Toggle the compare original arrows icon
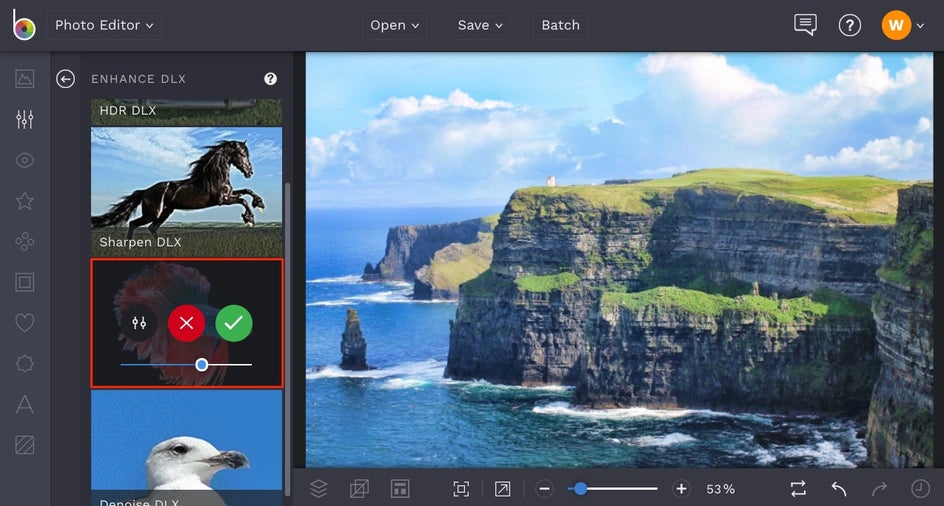The width and height of the screenshot is (944, 506). point(798,489)
